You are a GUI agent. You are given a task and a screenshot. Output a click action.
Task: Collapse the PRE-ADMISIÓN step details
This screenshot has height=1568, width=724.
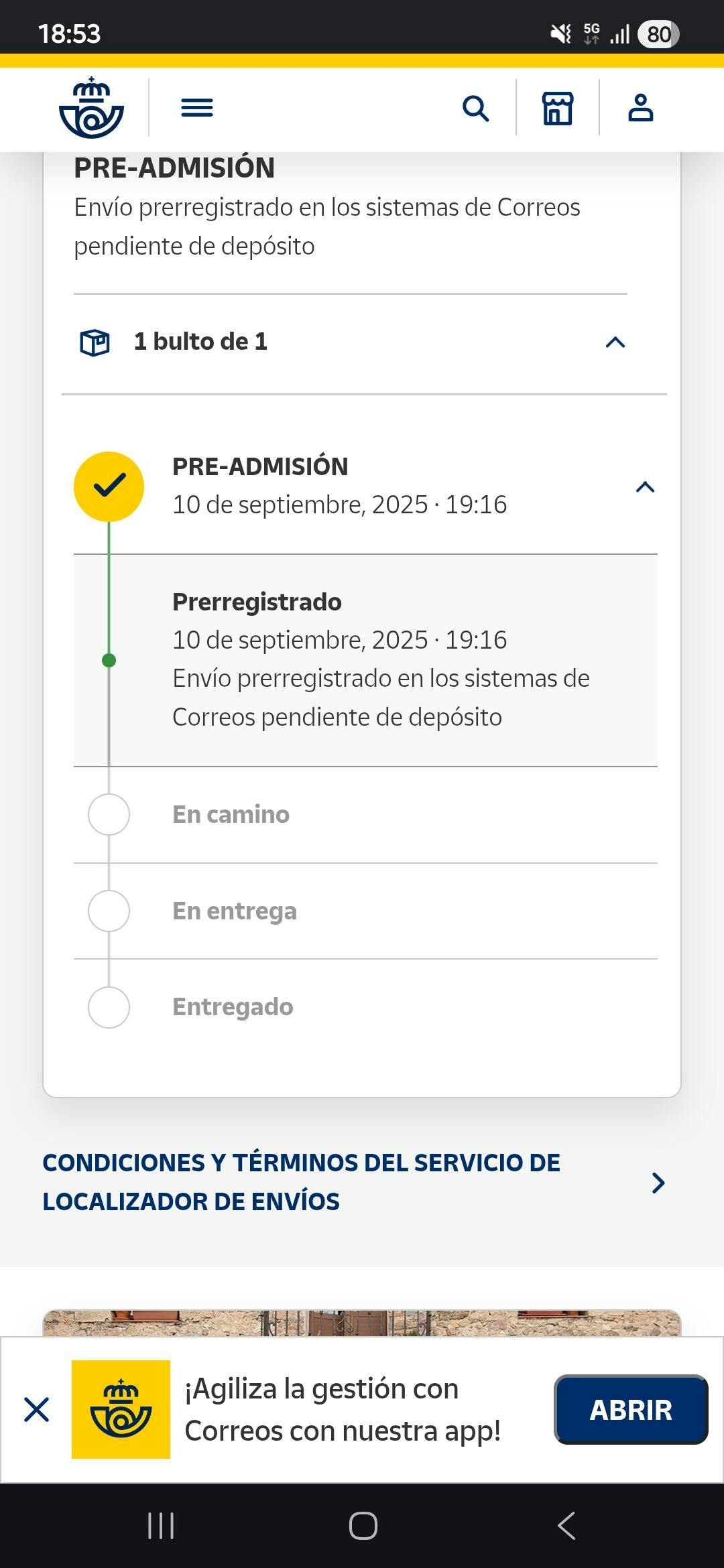[x=644, y=487]
